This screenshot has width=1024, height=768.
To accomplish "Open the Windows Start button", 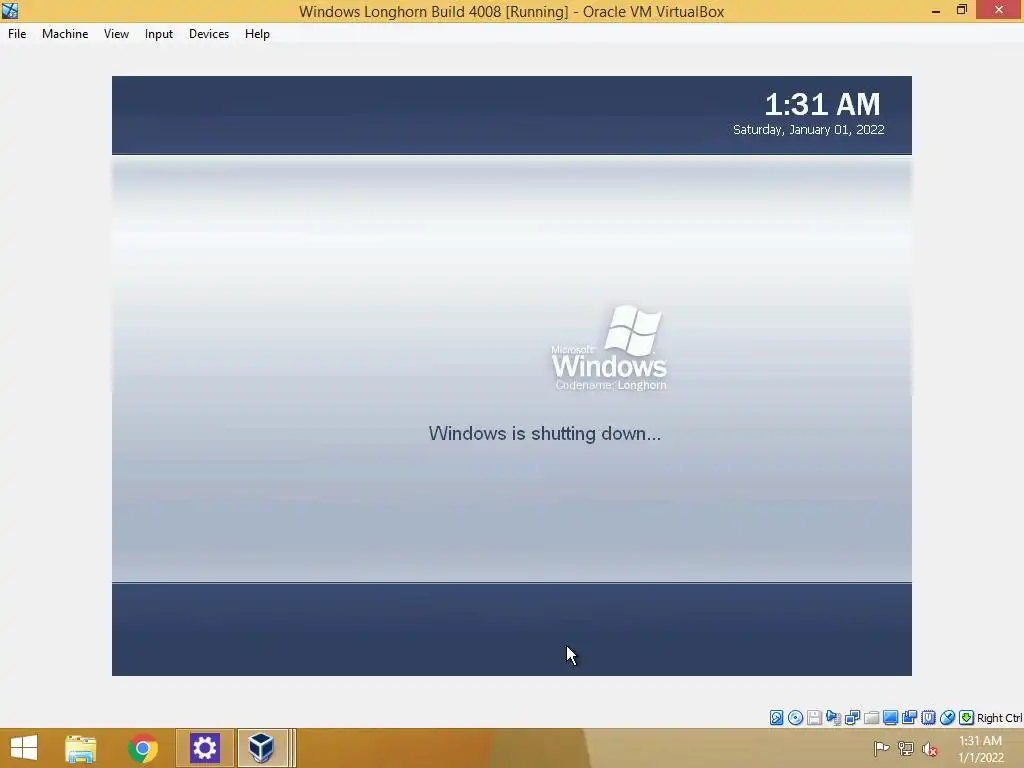I will click(24, 748).
